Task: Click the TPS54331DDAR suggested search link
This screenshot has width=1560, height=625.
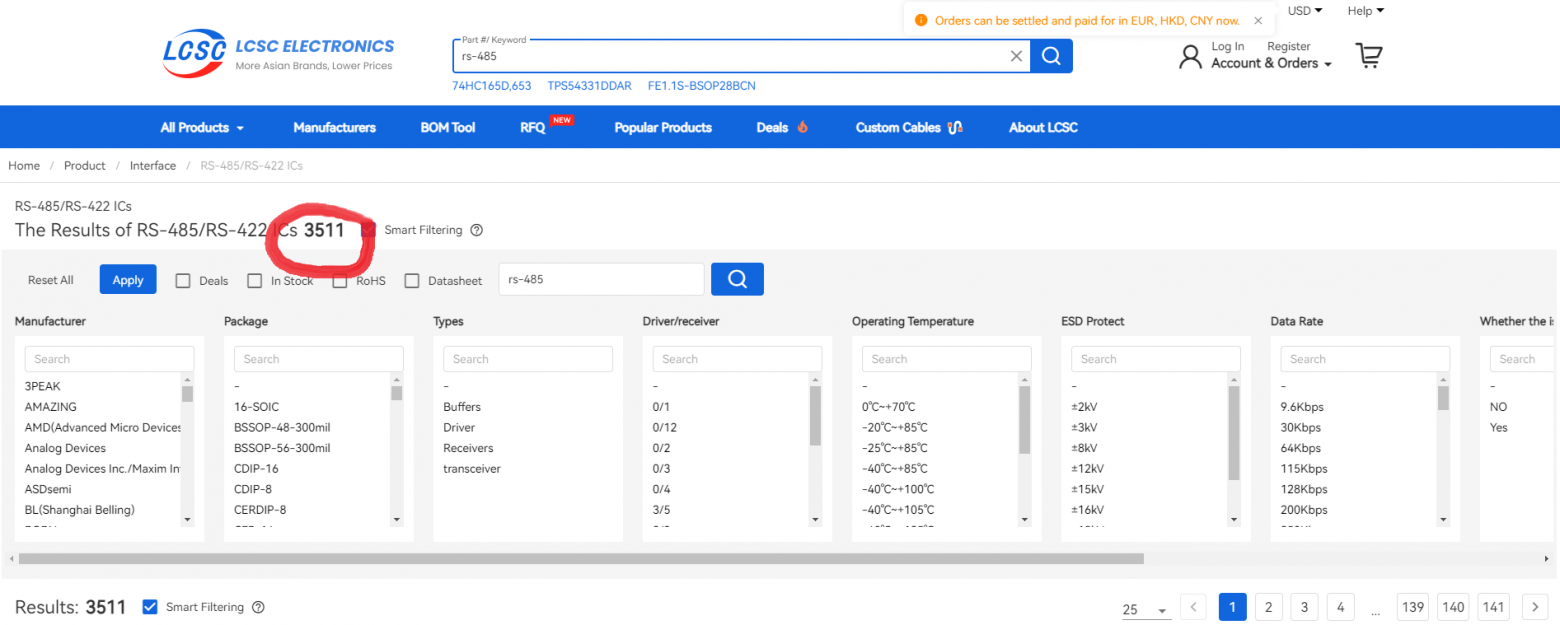Action: (x=590, y=86)
